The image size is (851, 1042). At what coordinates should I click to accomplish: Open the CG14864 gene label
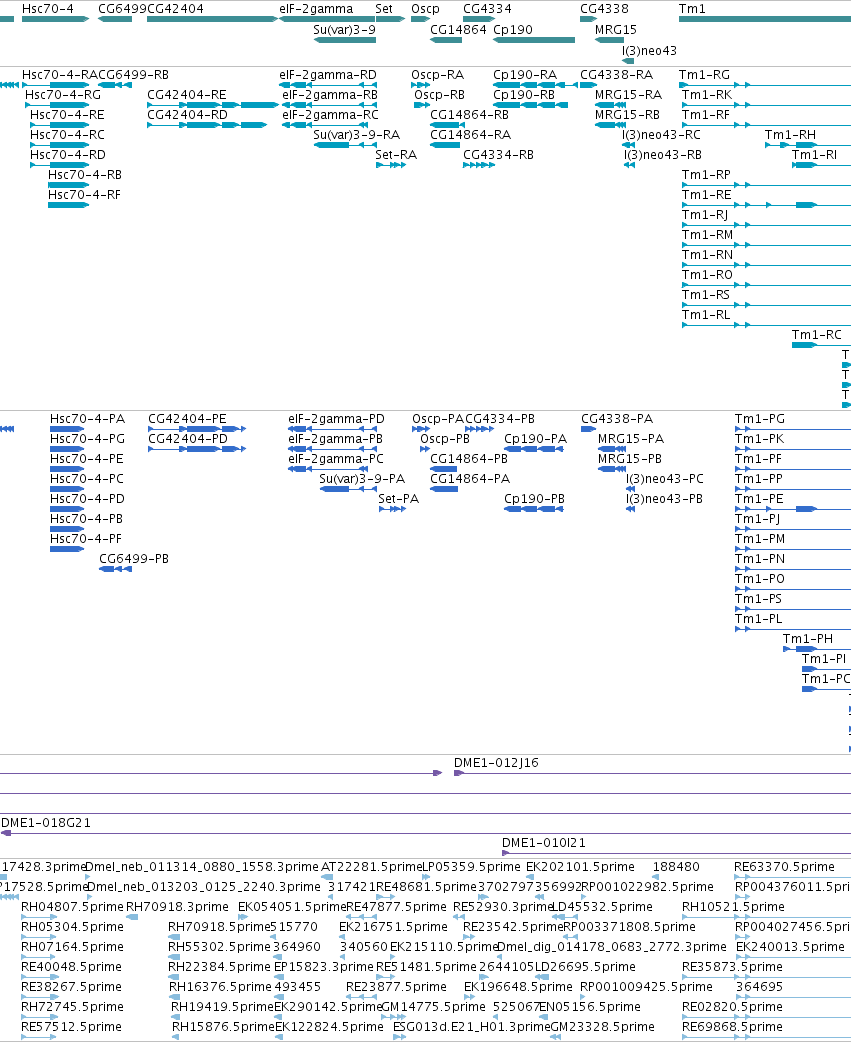pyautogui.click(x=458, y=30)
